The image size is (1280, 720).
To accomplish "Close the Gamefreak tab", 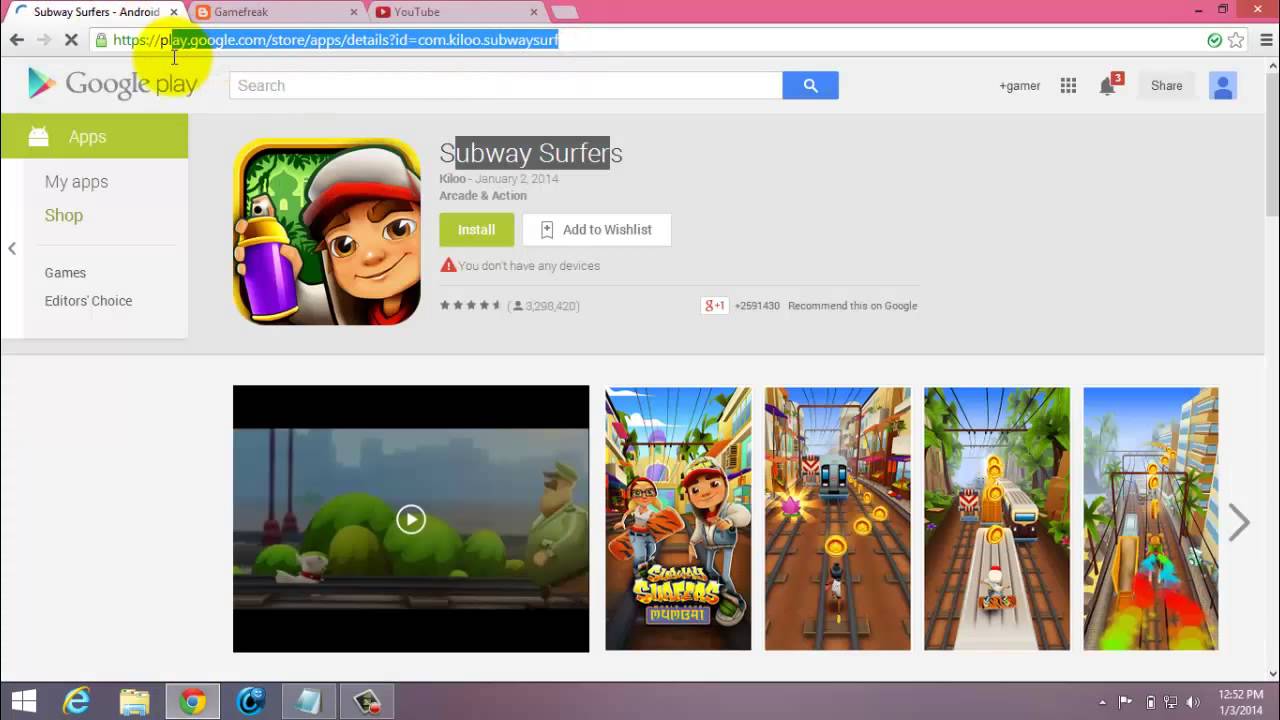I will (x=354, y=12).
